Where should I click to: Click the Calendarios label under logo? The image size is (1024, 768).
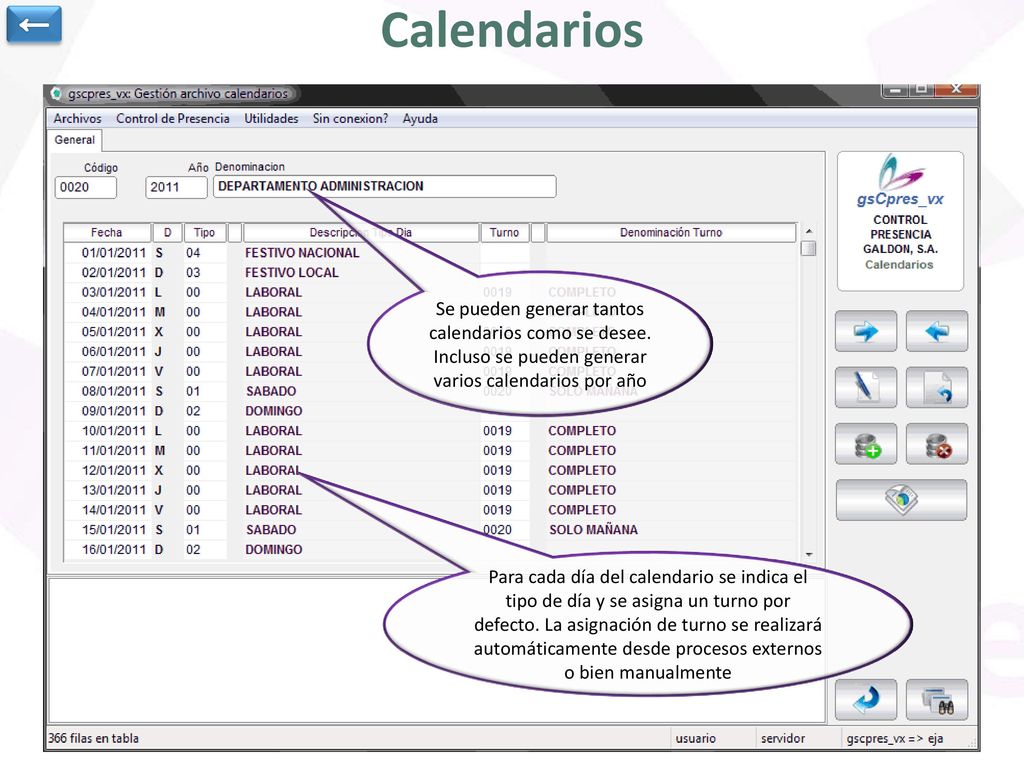(899, 264)
